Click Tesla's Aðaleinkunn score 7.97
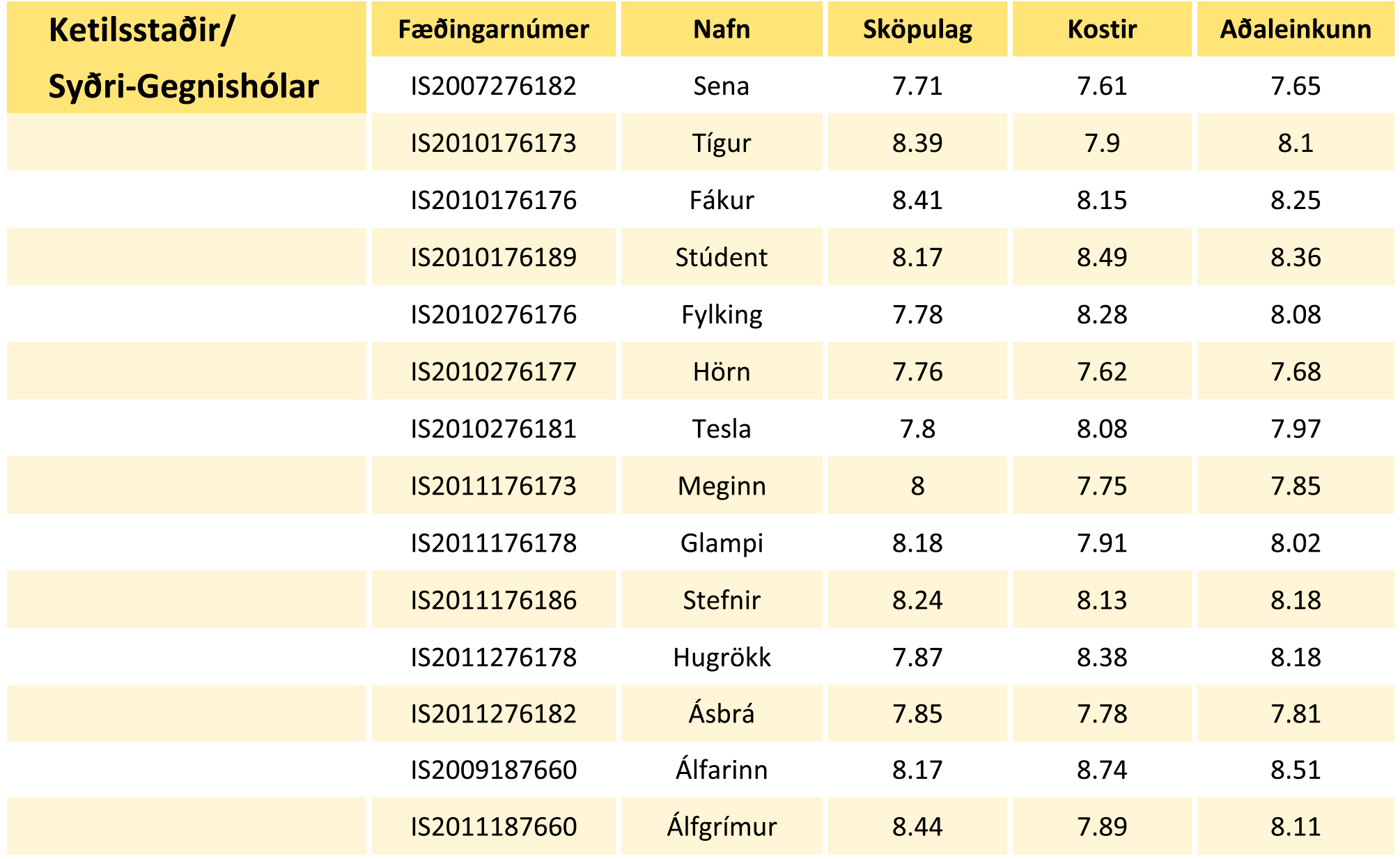Image resolution: width=1400 pixels, height=859 pixels. (1296, 429)
